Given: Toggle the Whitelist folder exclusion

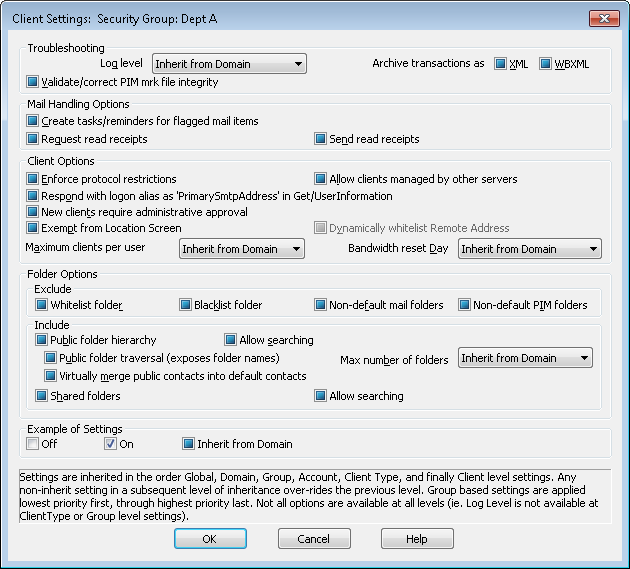Looking at the screenshot, I should [x=41, y=305].
